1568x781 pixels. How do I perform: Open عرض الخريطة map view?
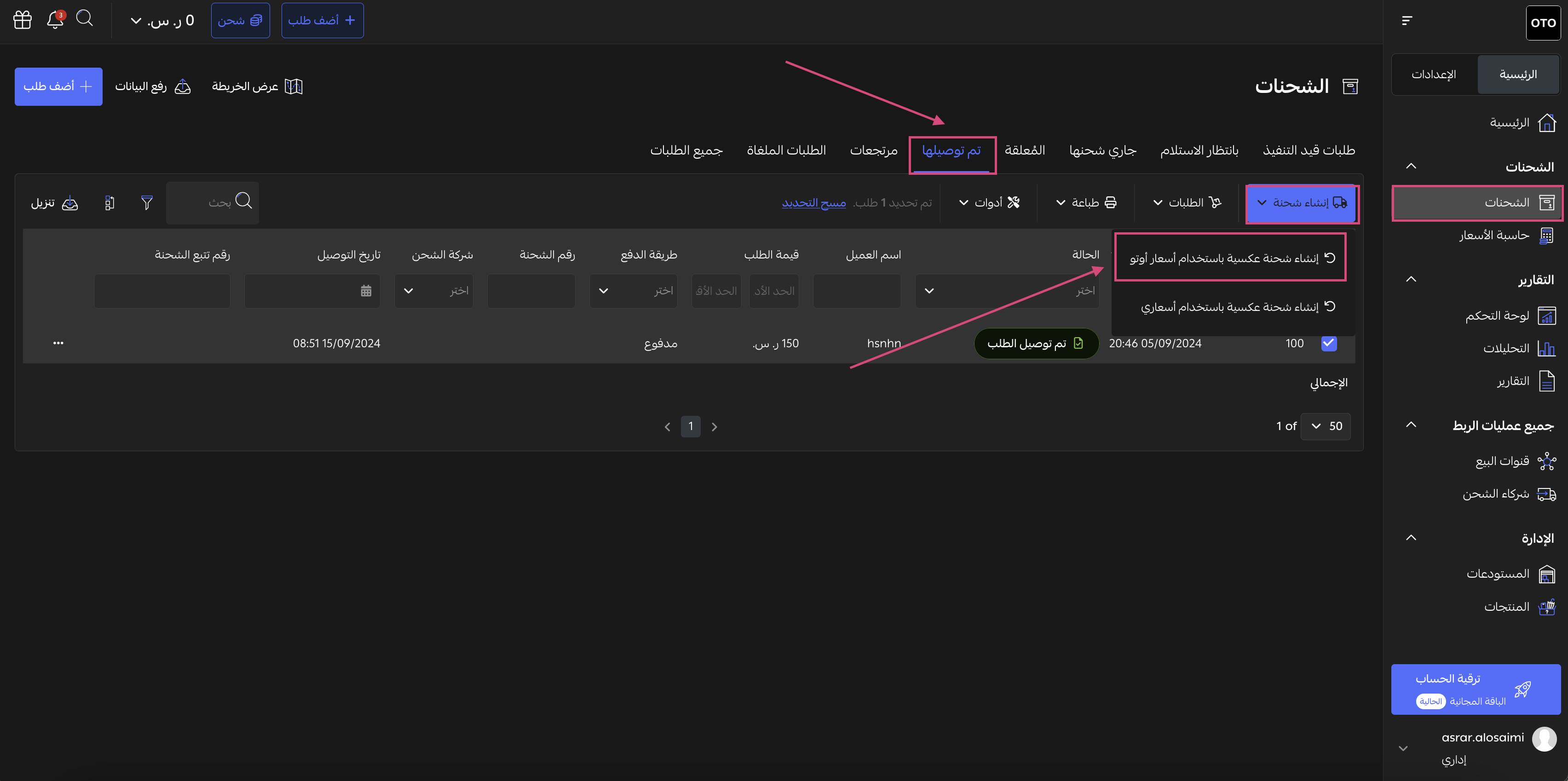[x=257, y=86]
